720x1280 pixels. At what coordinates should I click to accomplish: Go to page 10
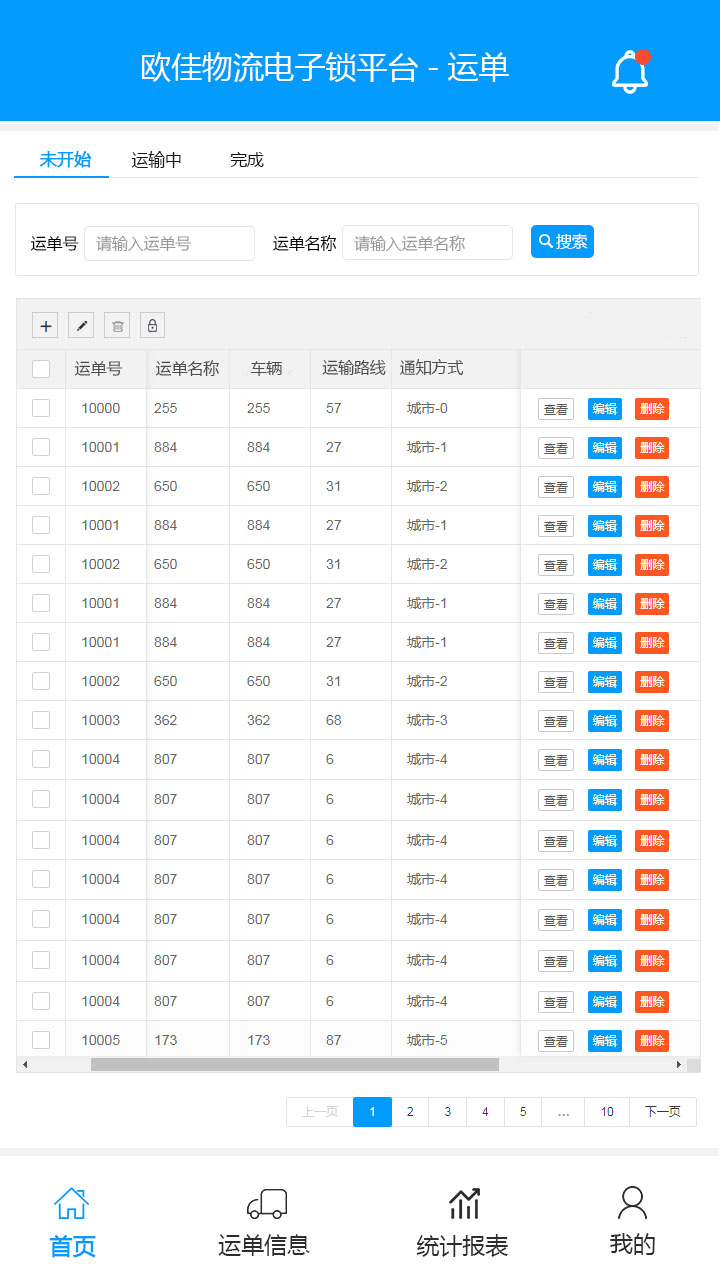pos(607,1112)
